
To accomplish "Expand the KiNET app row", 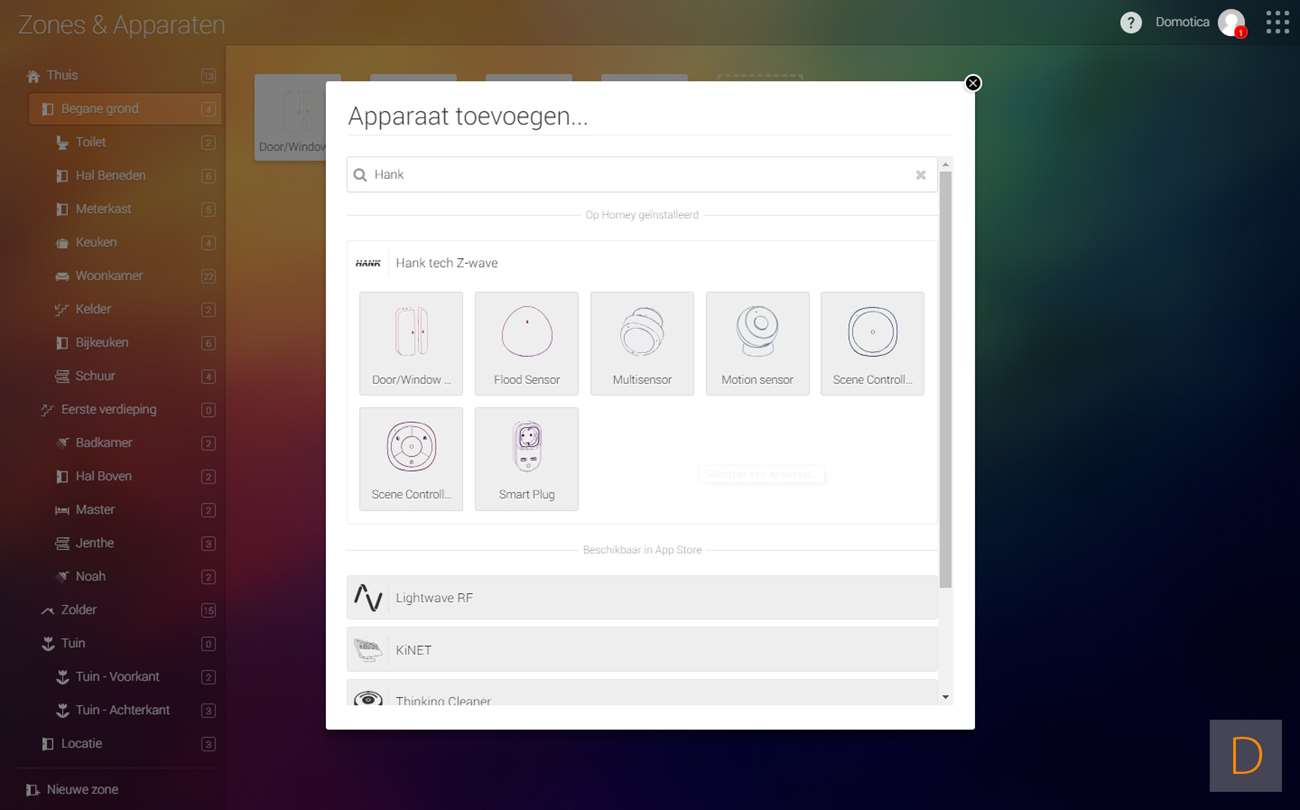I will click(x=642, y=650).
